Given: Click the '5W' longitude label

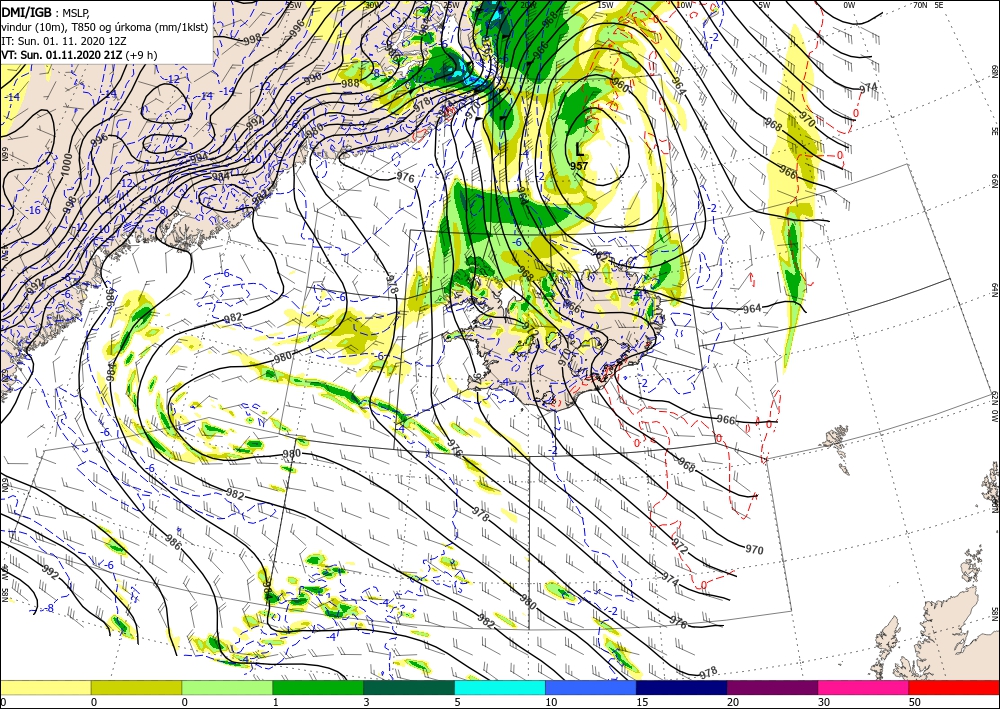Looking at the screenshot, I should tap(764, 5).
